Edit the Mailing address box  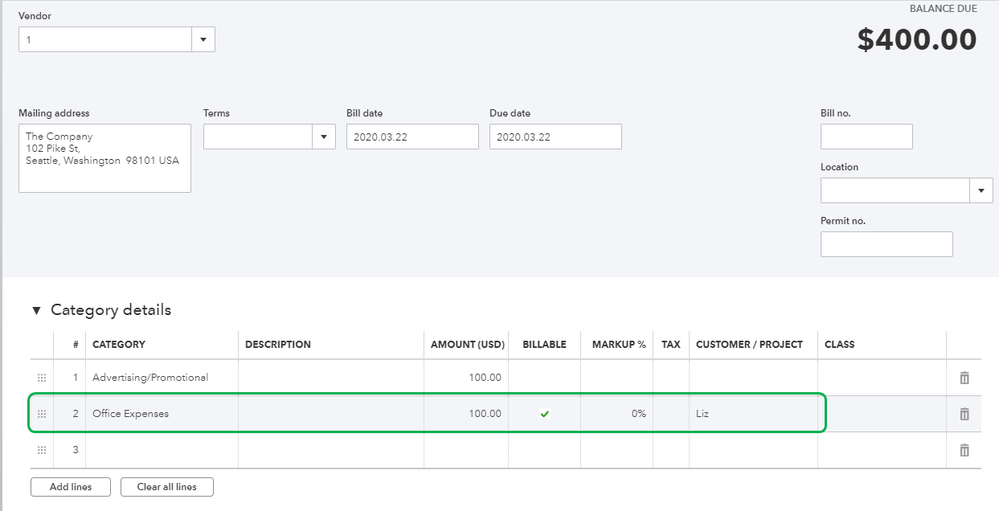point(104,158)
